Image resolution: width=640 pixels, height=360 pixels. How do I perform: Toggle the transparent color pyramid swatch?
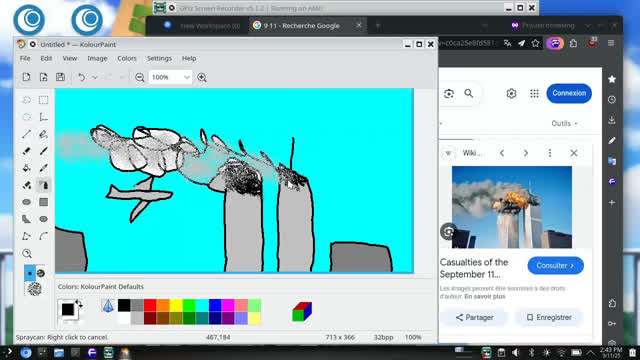click(108, 306)
